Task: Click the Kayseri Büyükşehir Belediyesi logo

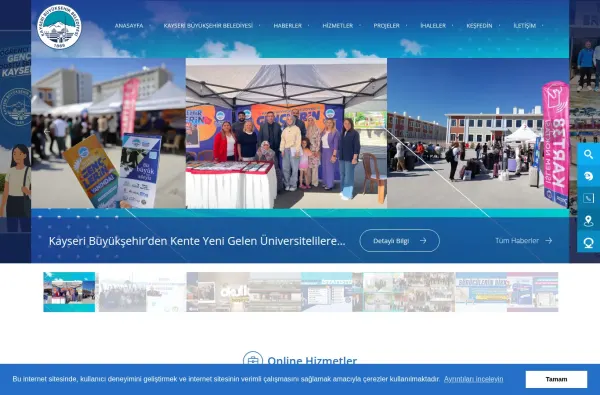Action: click(59, 27)
